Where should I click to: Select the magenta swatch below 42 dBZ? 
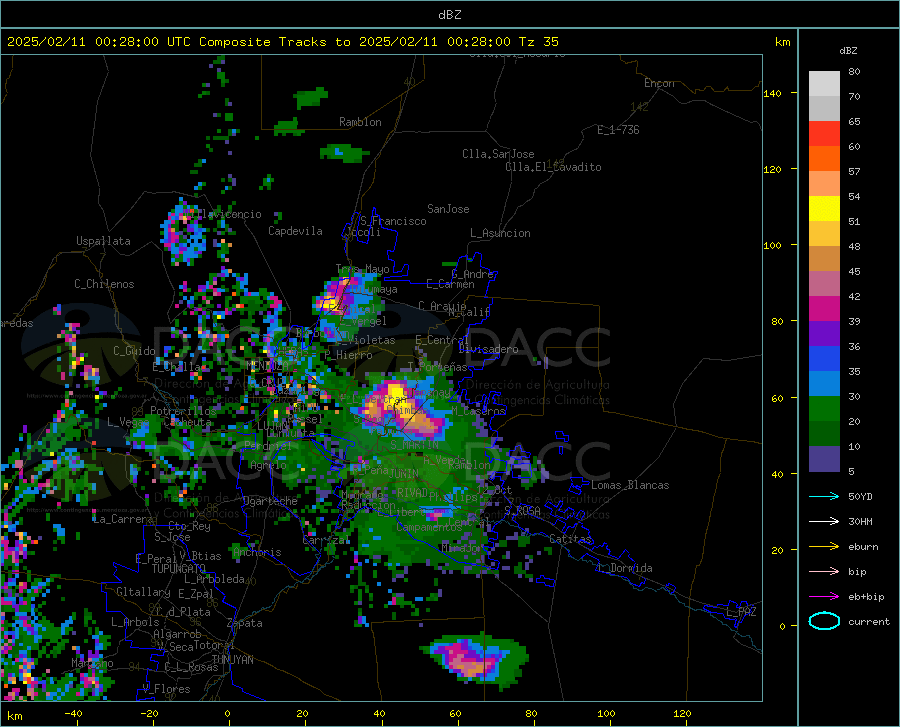(824, 309)
